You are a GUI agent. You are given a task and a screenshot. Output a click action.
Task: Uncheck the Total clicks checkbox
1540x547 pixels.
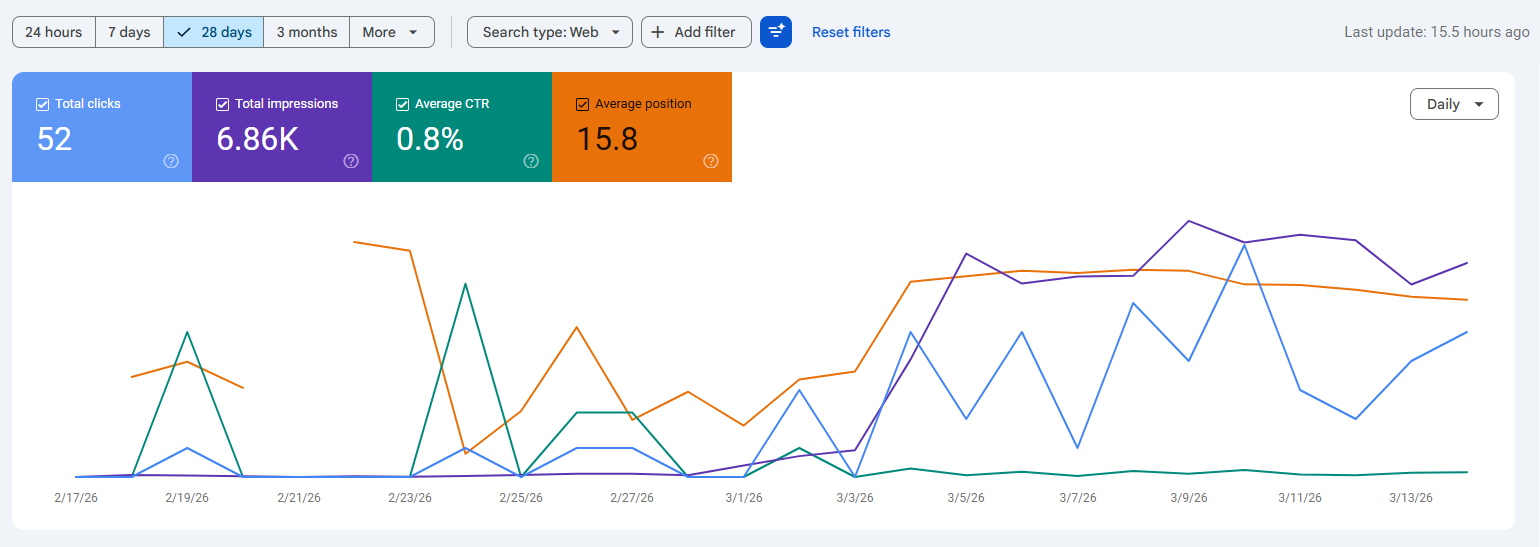click(x=43, y=104)
